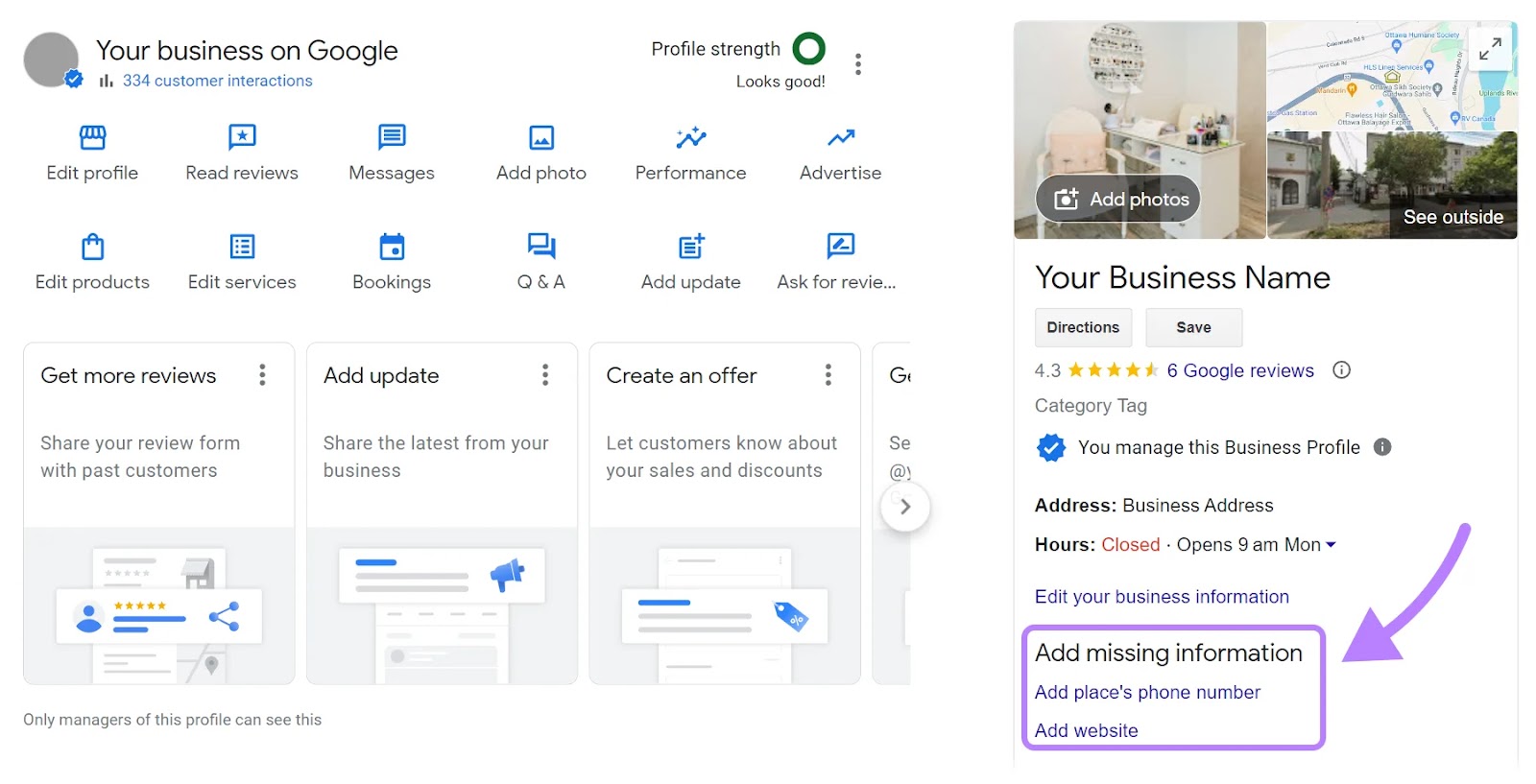Expand the map with the fullscreen arrows icon
Screen dimensions: 1536x784
tap(1490, 48)
